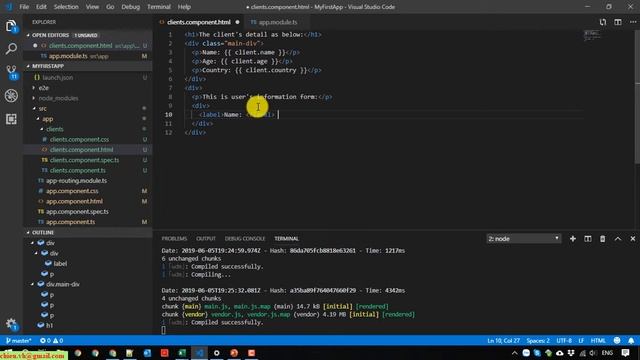Open the Excel taskbar icon

[x=182, y=353]
